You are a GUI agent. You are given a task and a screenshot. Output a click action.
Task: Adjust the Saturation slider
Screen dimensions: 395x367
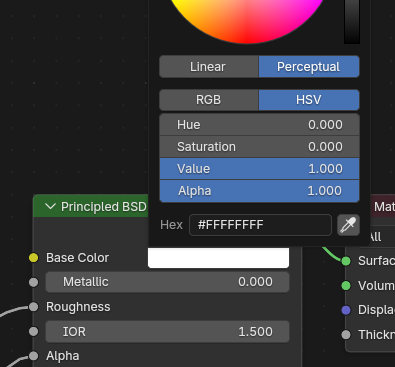pos(259,147)
